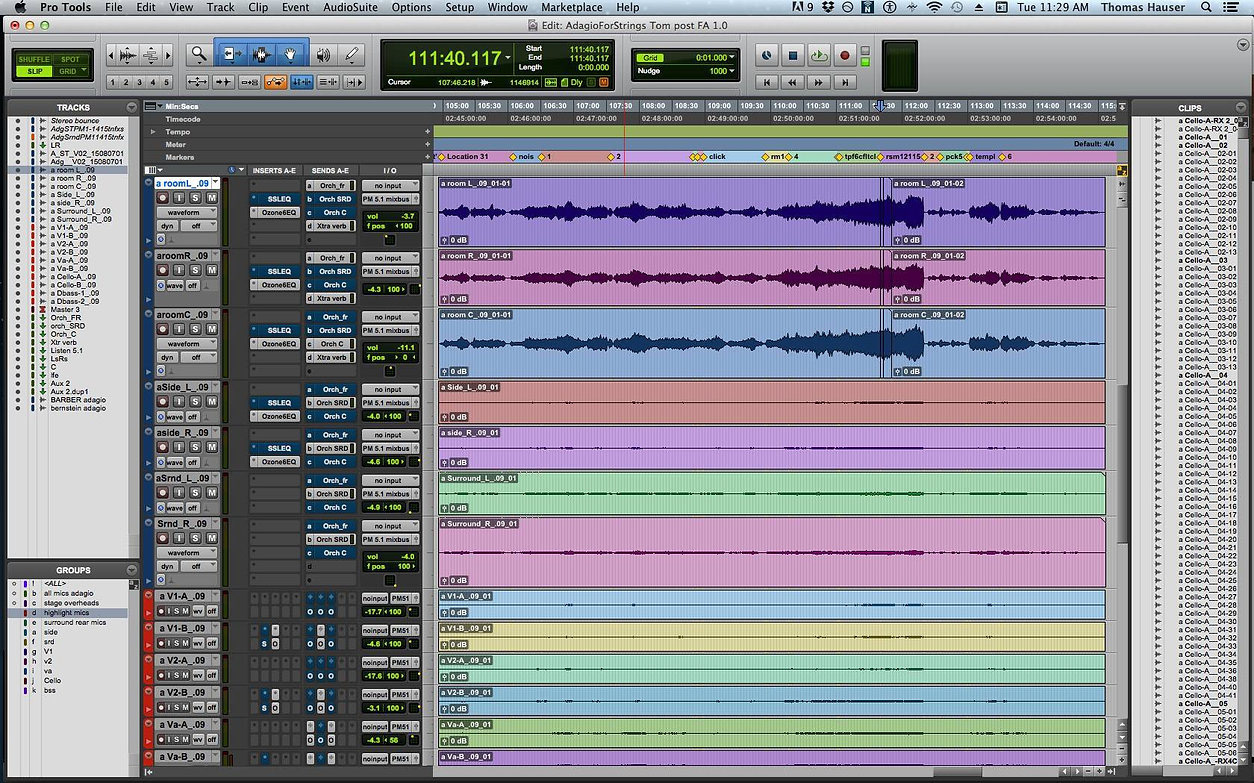Viewport: 1254px width, 783px height.
Task: Click the Rewind transport button
Action: click(793, 82)
